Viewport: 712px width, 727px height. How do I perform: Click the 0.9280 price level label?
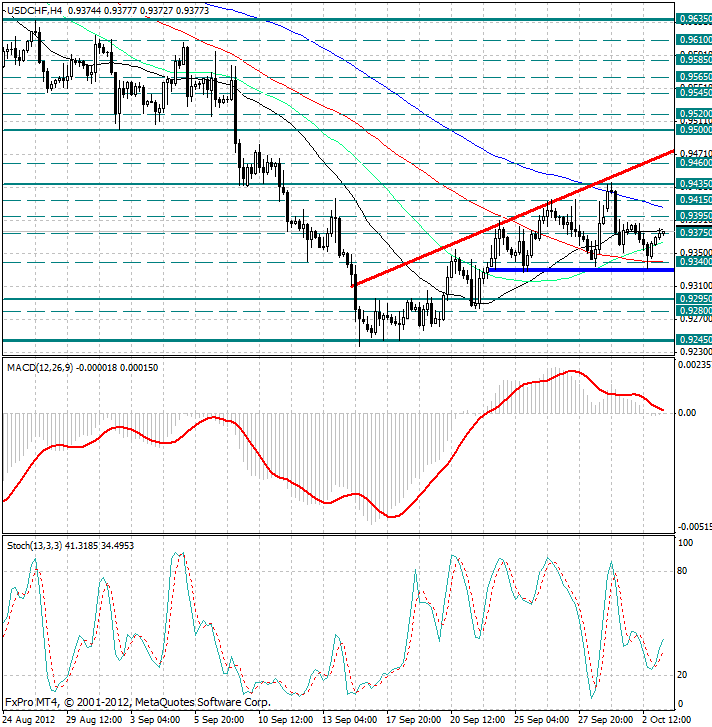pos(694,310)
